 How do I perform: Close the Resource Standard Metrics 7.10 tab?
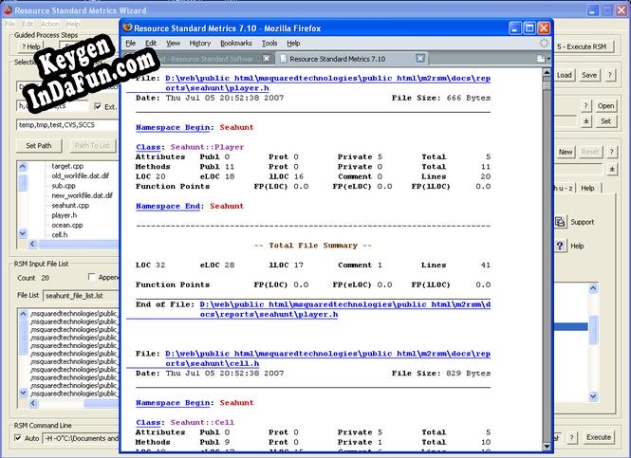point(420,58)
